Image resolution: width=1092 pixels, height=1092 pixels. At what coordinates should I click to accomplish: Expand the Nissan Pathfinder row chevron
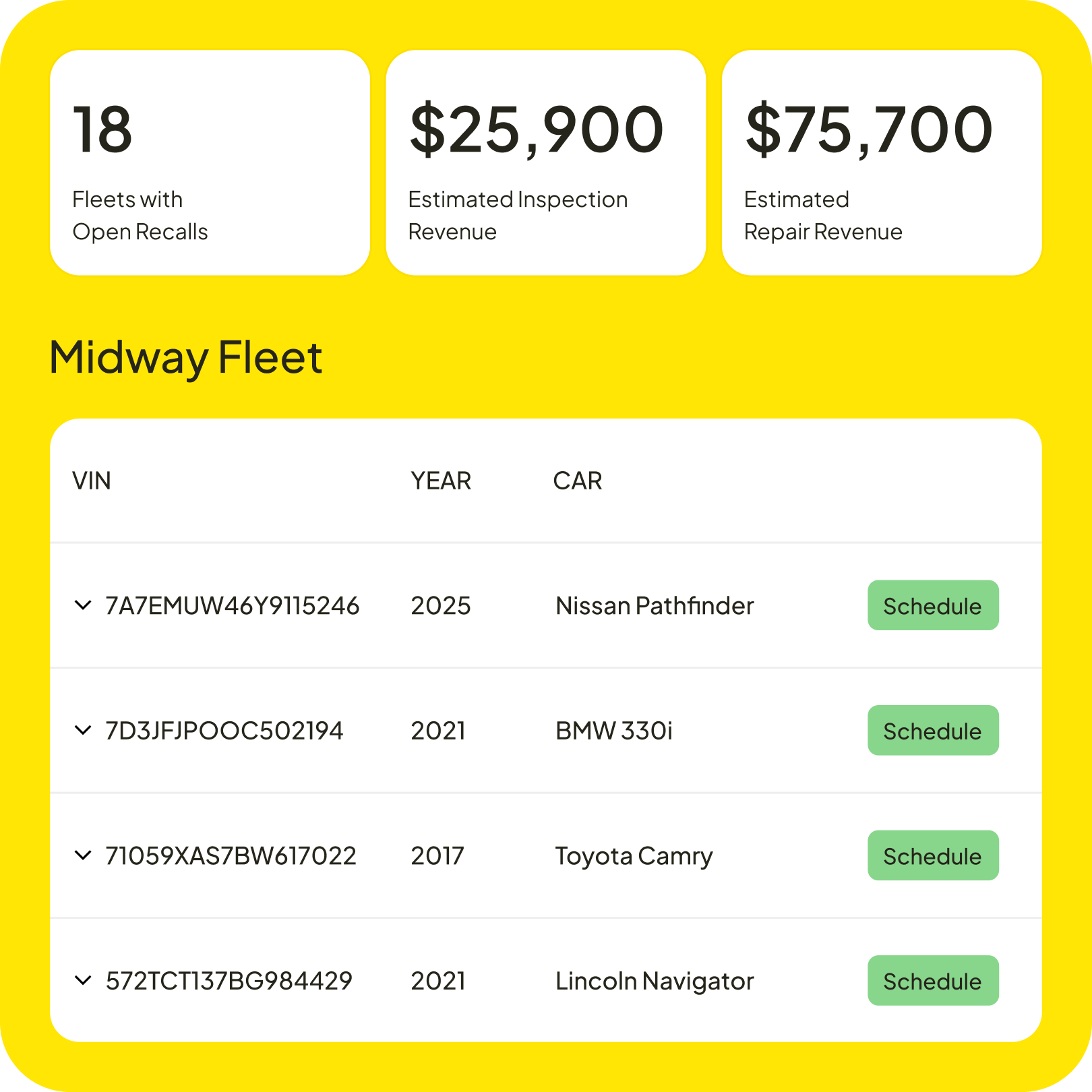83,605
